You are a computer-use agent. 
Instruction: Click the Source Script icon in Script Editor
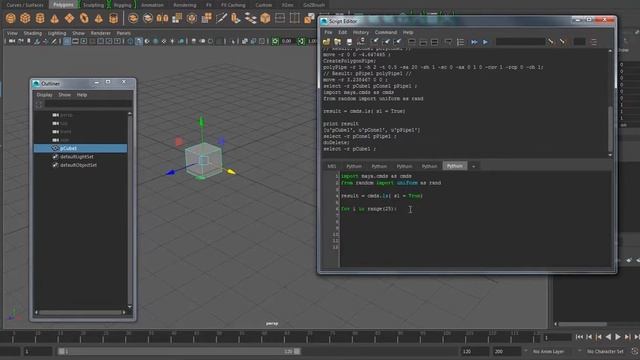coord(338,42)
